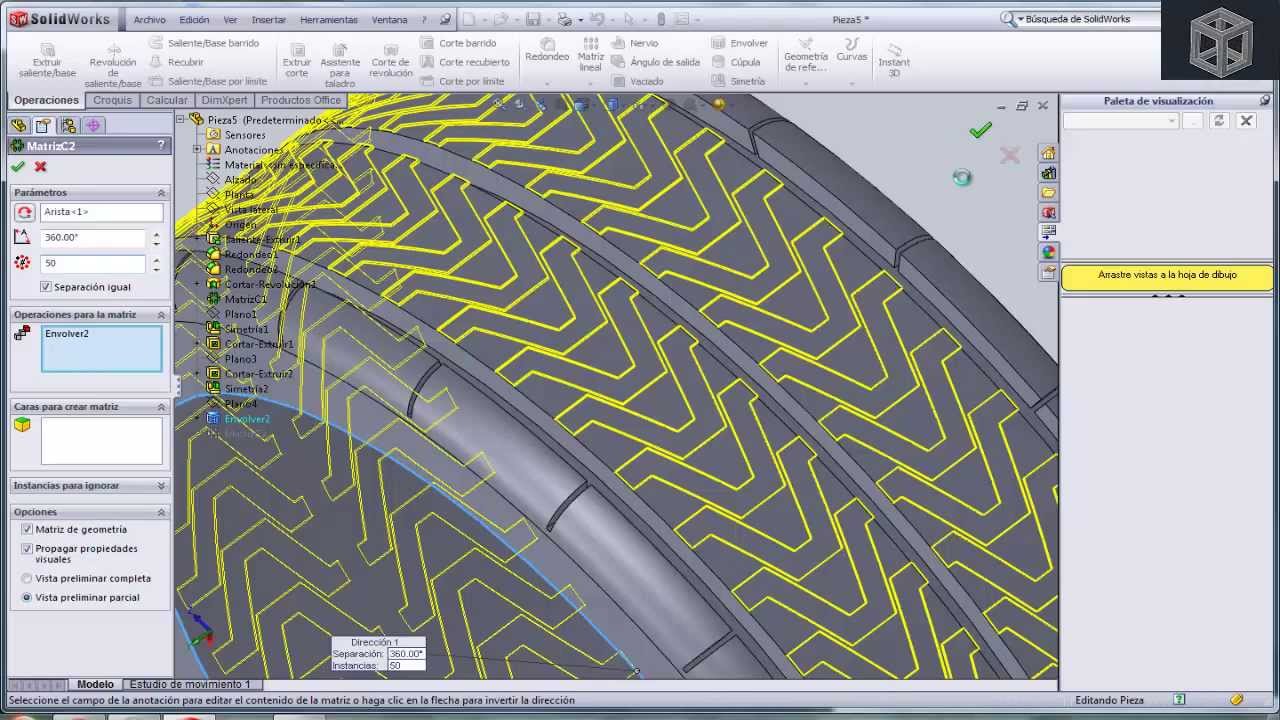
Task: Refresh the visualization palette
Action: click(1218, 121)
